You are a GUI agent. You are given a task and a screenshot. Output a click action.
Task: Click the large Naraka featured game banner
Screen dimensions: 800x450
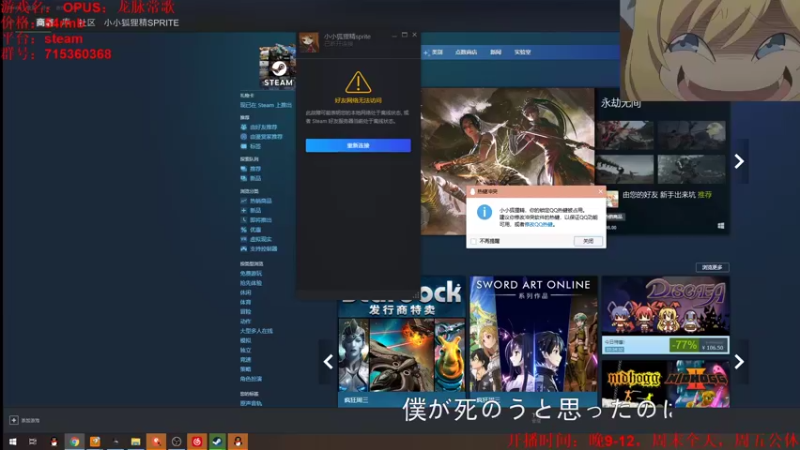click(x=508, y=161)
